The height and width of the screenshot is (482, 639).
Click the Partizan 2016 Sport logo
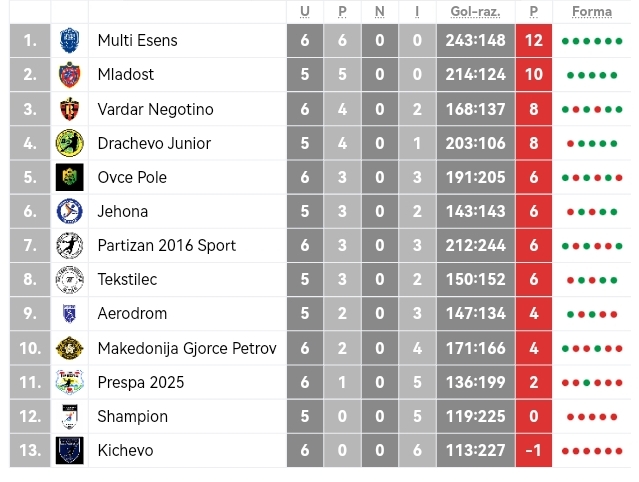69,245
